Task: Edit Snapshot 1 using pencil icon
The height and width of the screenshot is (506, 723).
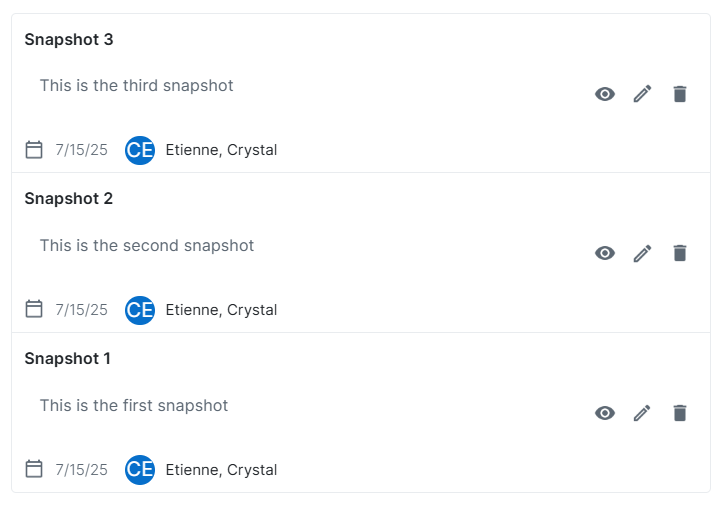Action: (642, 413)
